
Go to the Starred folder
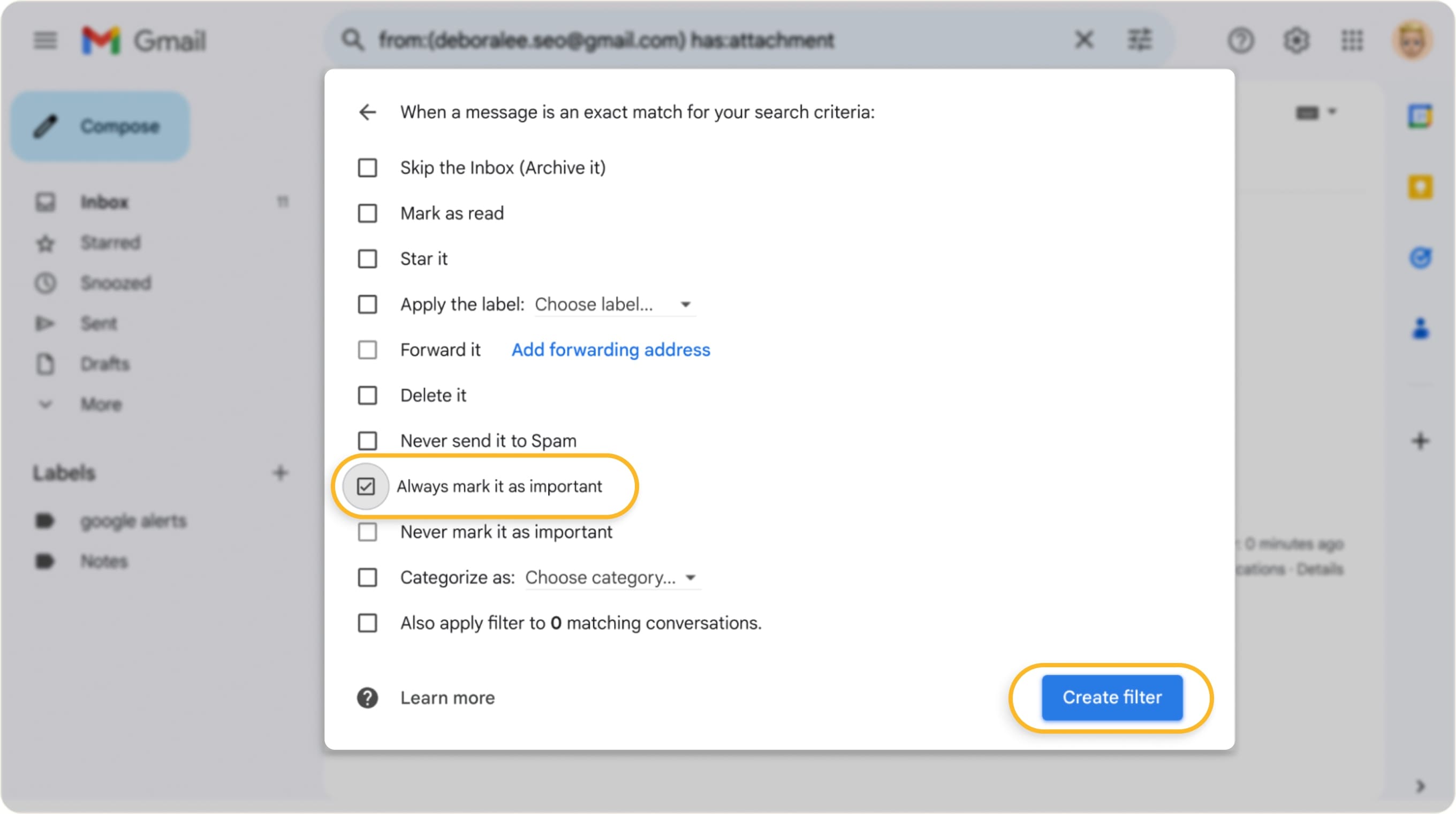tap(111, 243)
